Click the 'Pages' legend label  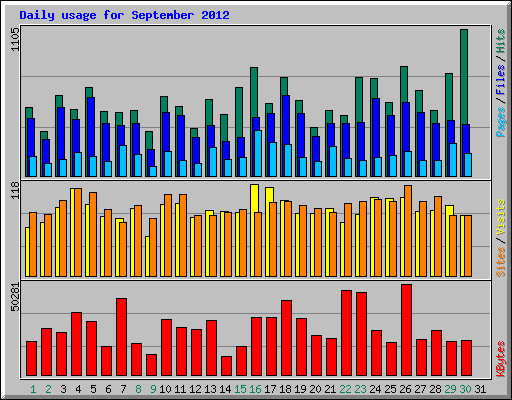[x=501, y=122]
